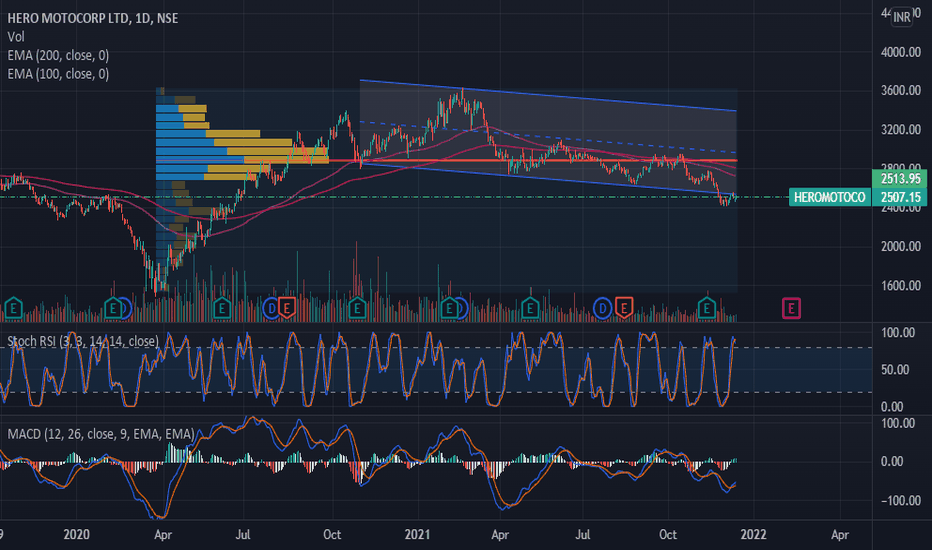Click the green E earnings marker near Nov 2021

click(x=706, y=308)
